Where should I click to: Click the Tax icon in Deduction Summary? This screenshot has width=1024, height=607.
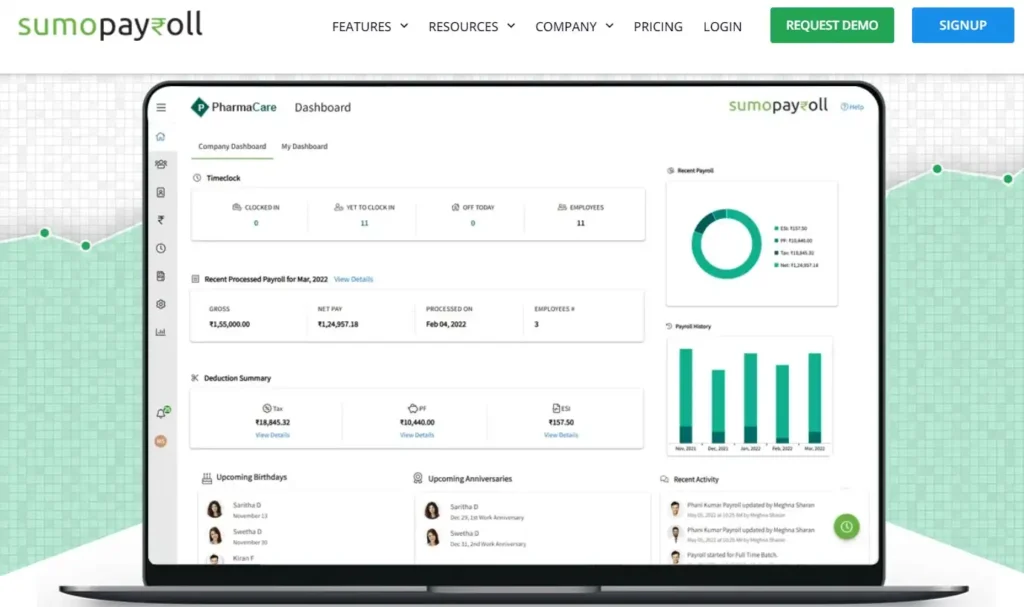(x=266, y=408)
